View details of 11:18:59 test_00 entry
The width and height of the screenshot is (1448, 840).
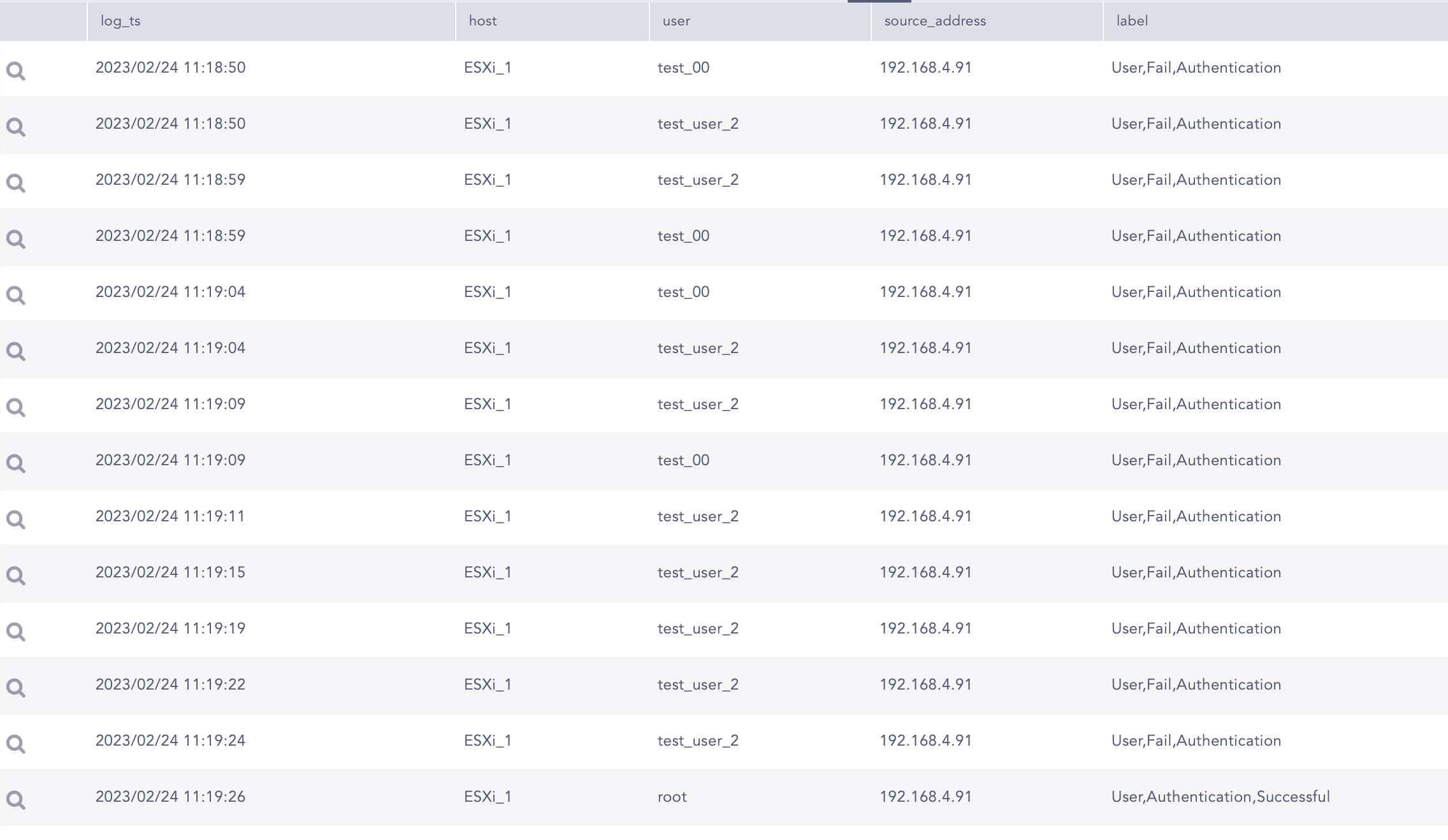[16, 239]
